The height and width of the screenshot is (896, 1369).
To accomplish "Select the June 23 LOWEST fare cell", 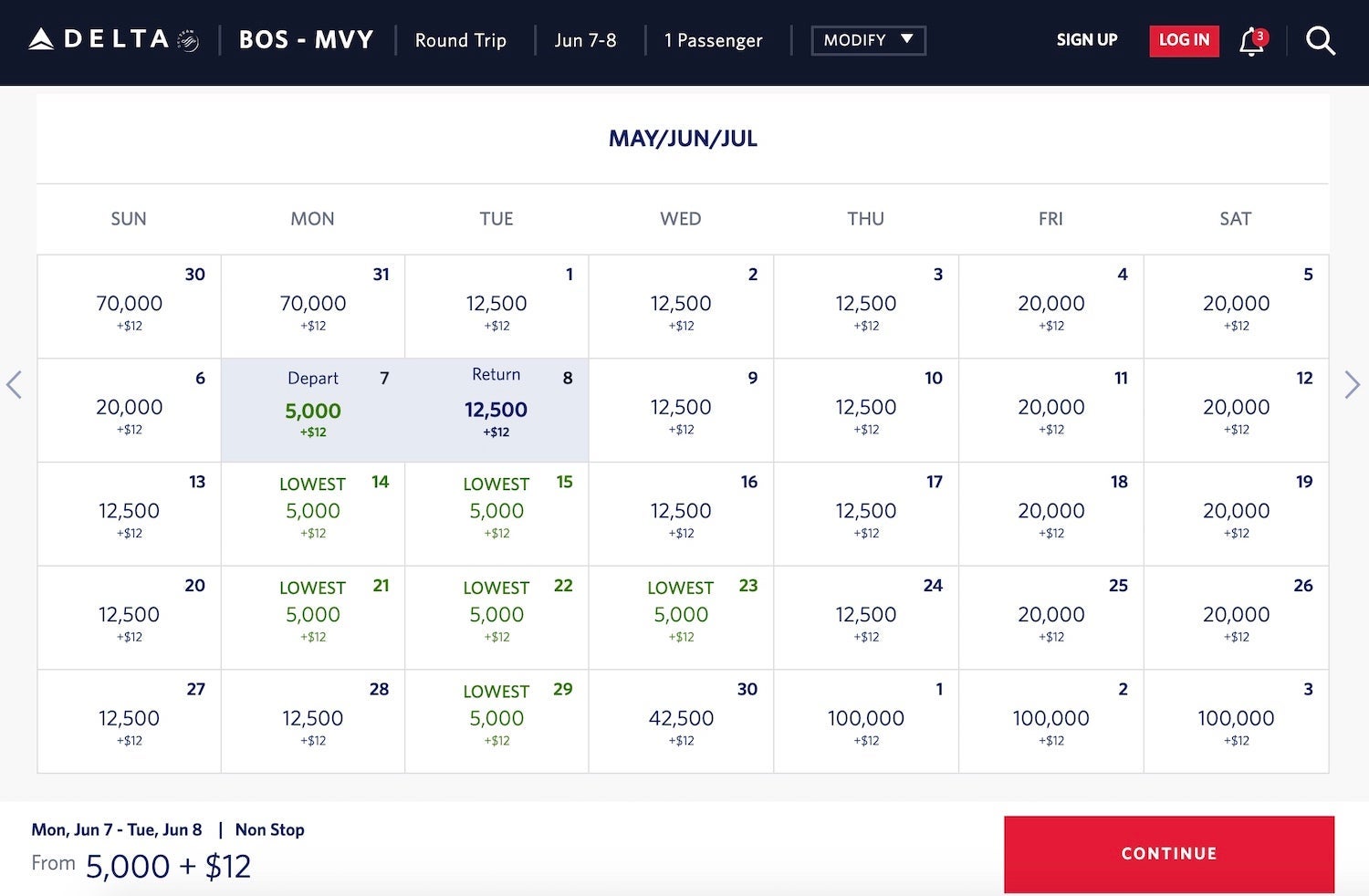I will click(x=681, y=618).
